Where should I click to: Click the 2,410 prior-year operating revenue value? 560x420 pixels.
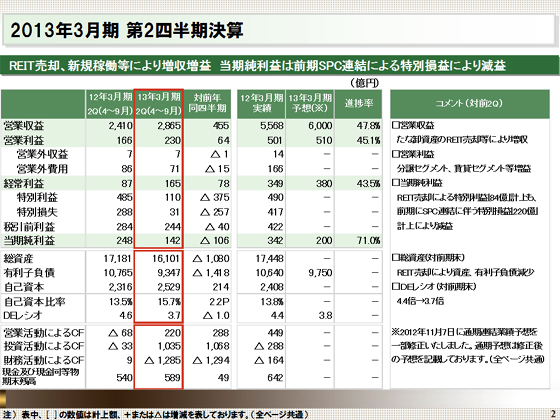(120, 126)
